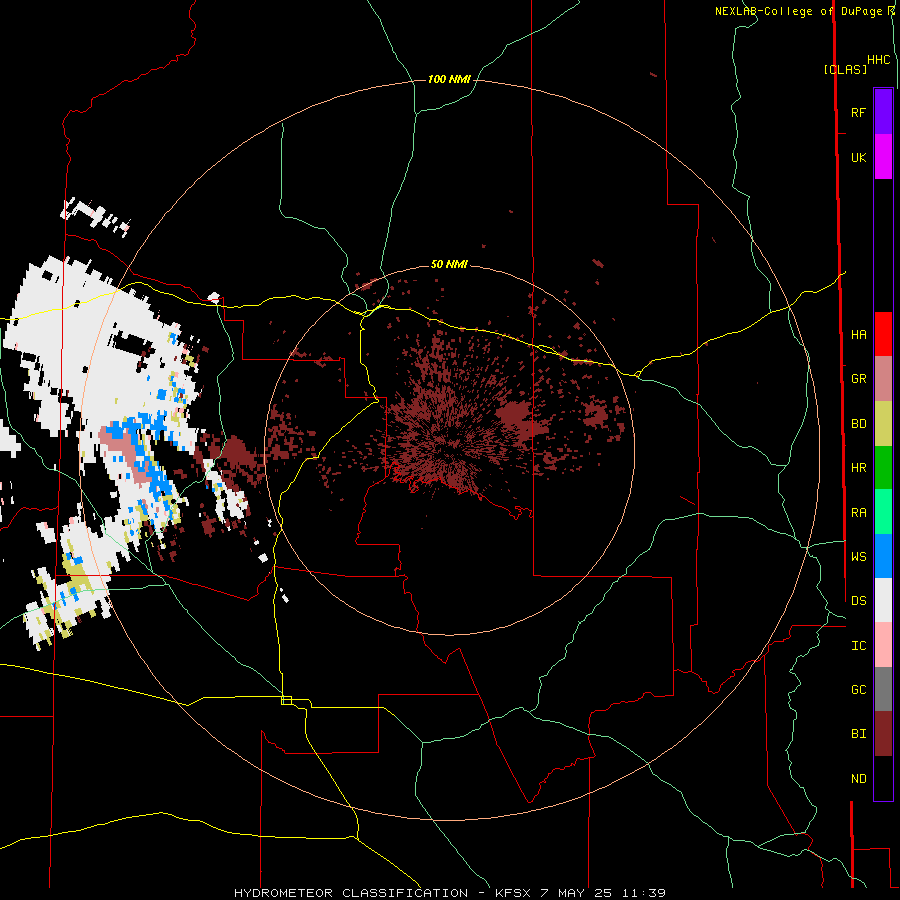Click the "HA" legend label
This screenshot has height=900, width=900.
[x=858, y=334]
